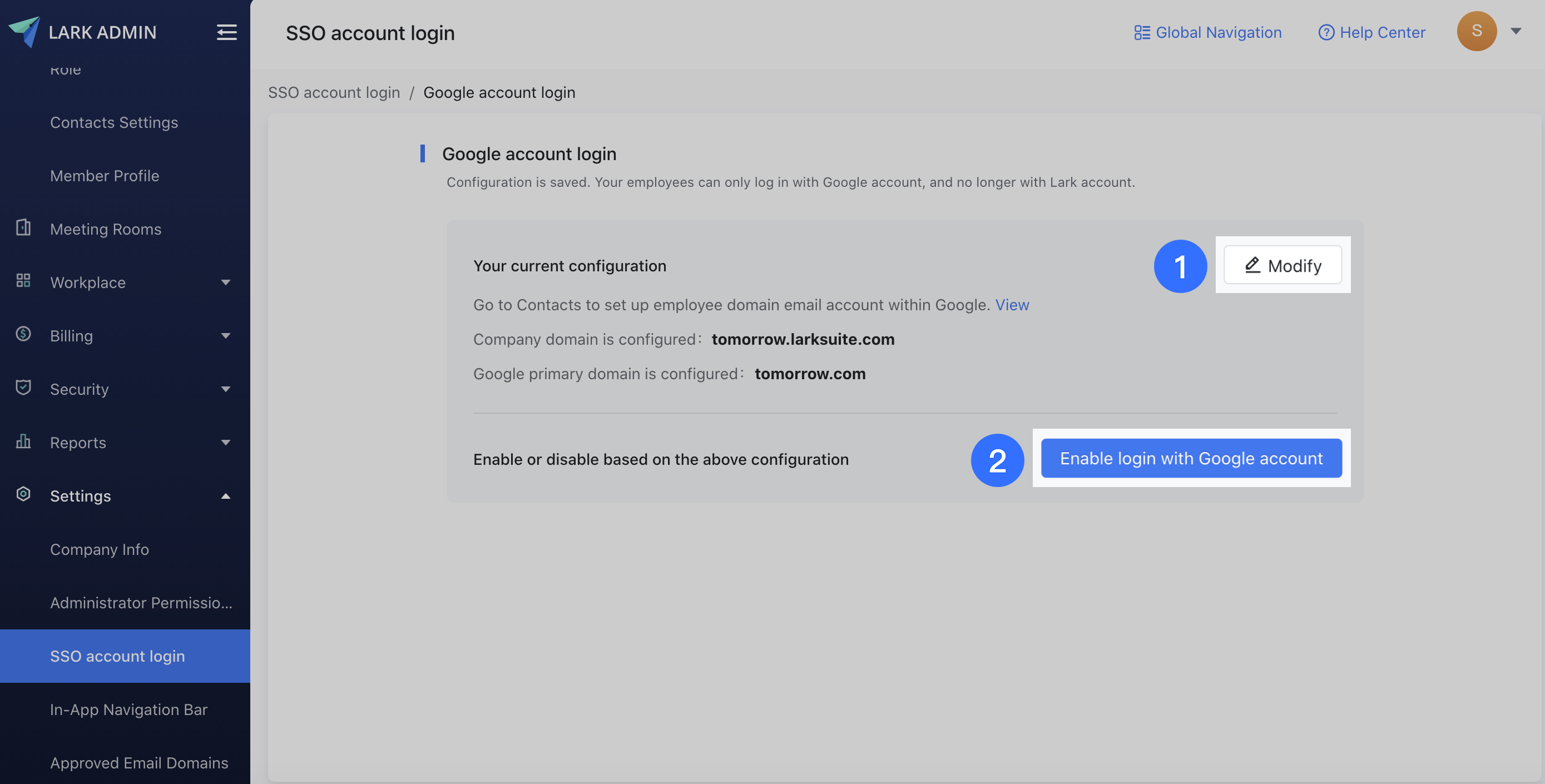Enable login with Google account
1545x784 pixels.
[1191, 458]
